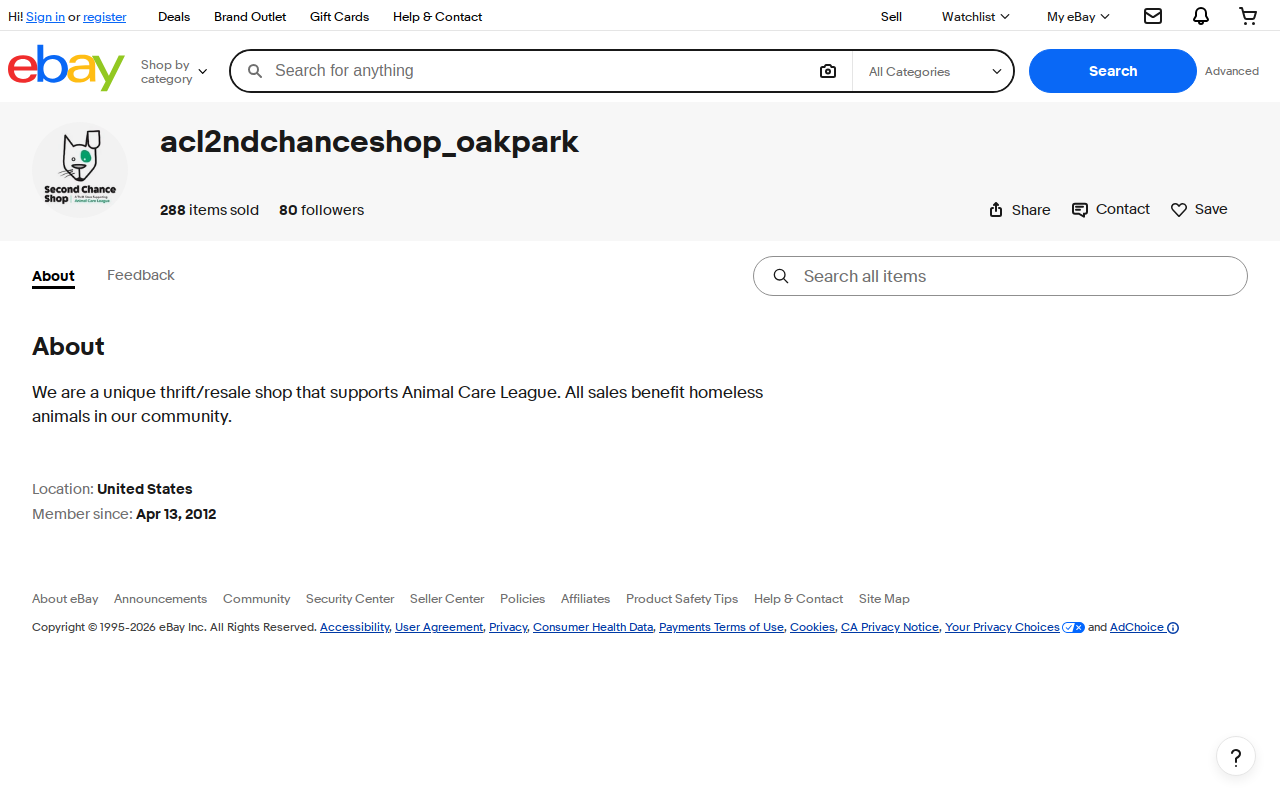1280x800 pixels.
Task: Focus the Search all items field
Action: [1000, 276]
